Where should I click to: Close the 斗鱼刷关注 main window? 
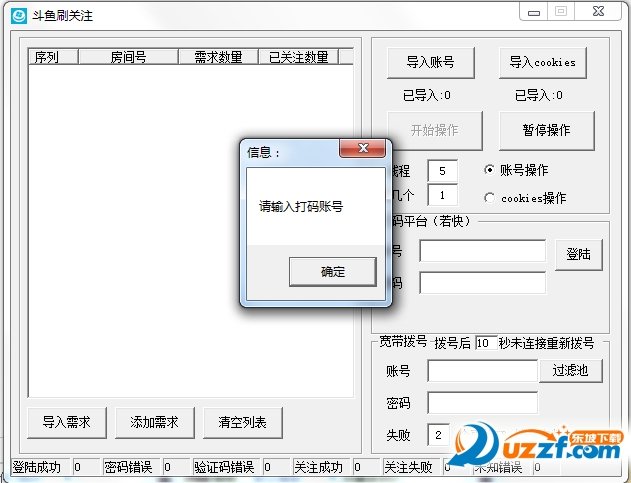(599, 11)
